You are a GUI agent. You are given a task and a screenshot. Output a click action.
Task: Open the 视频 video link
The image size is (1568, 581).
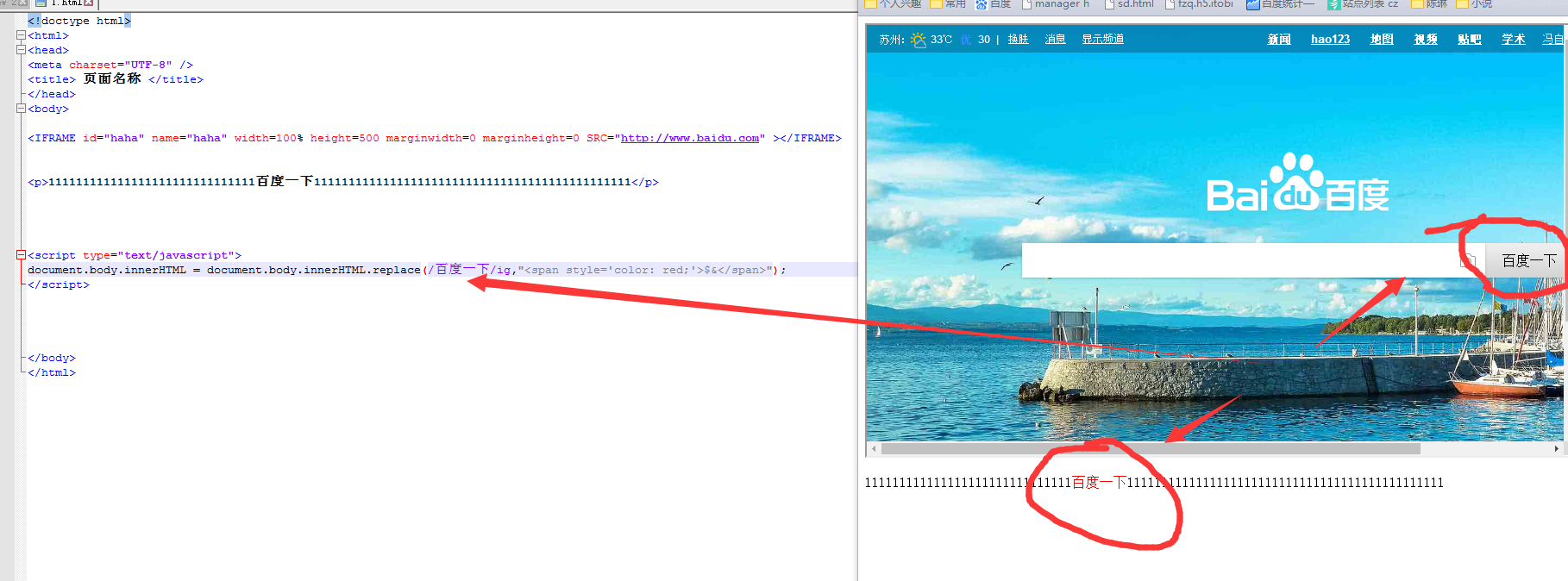[1426, 40]
